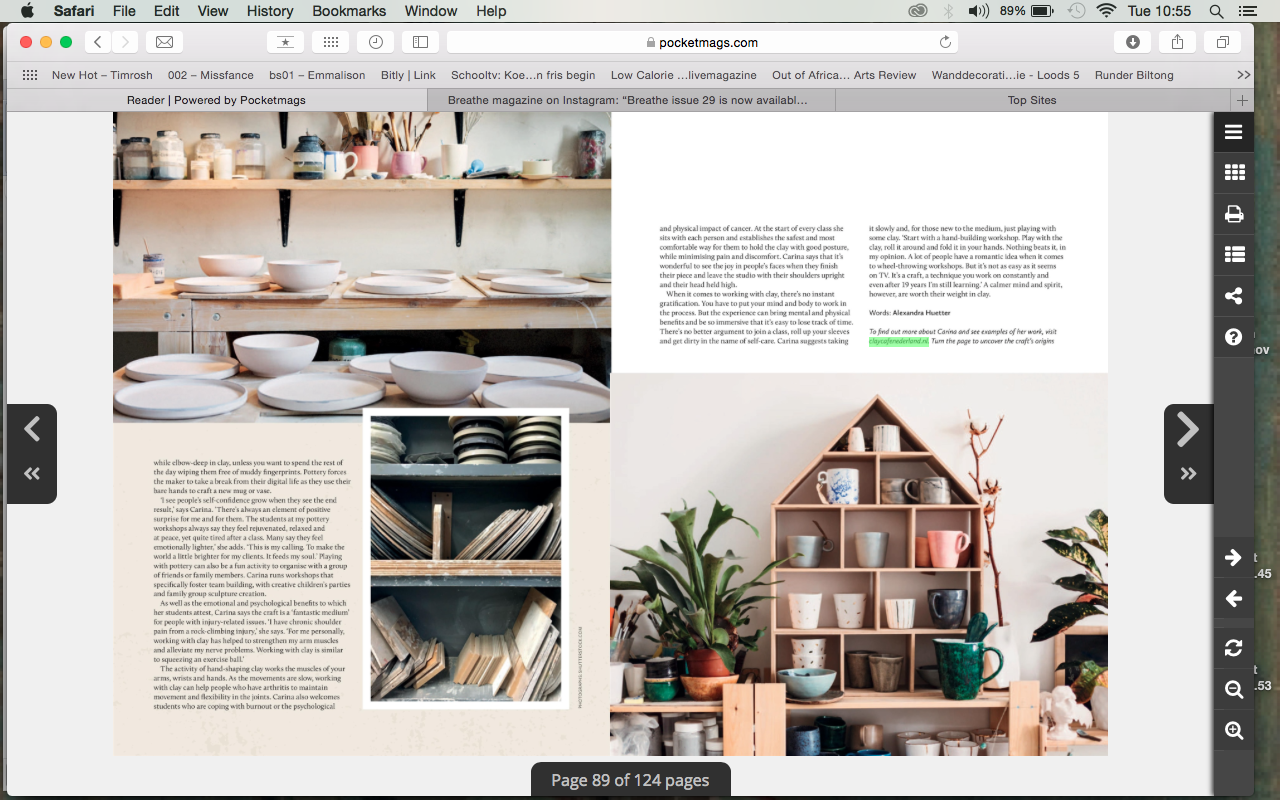Open reader help question mark
This screenshot has height=800, width=1280.
tap(1234, 337)
